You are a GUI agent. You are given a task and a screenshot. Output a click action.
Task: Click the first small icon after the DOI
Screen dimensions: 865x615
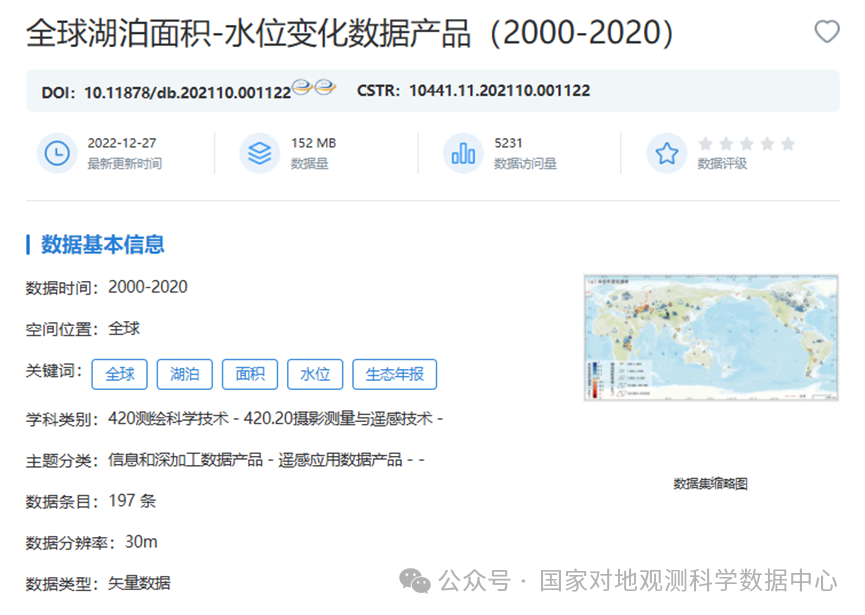click(x=303, y=88)
